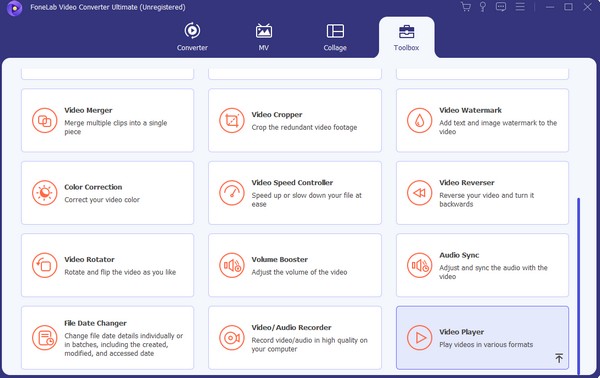Open the hamburger menu in title bar

[520, 7]
